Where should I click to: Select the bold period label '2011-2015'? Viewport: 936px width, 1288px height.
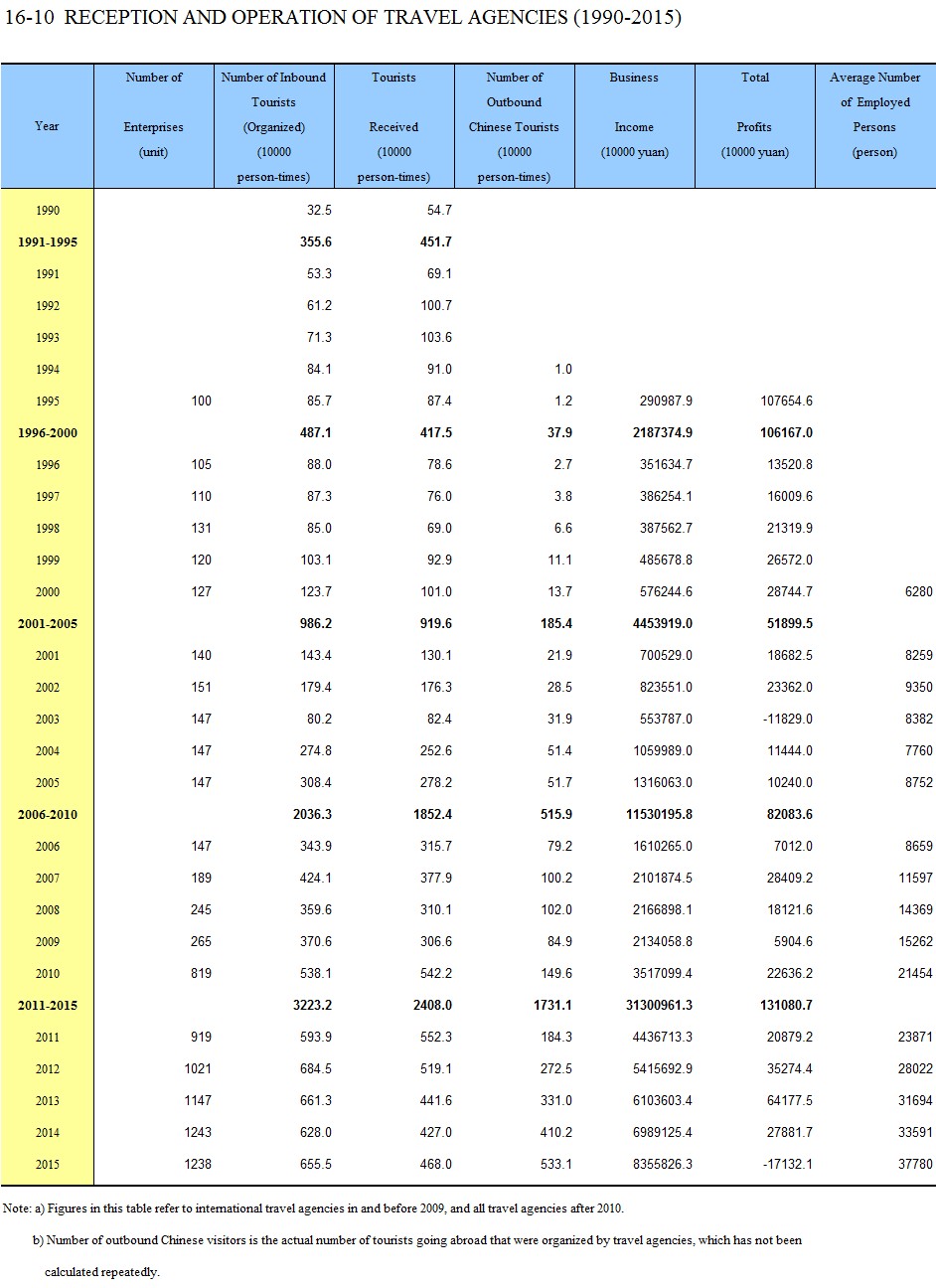(47, 1006)
